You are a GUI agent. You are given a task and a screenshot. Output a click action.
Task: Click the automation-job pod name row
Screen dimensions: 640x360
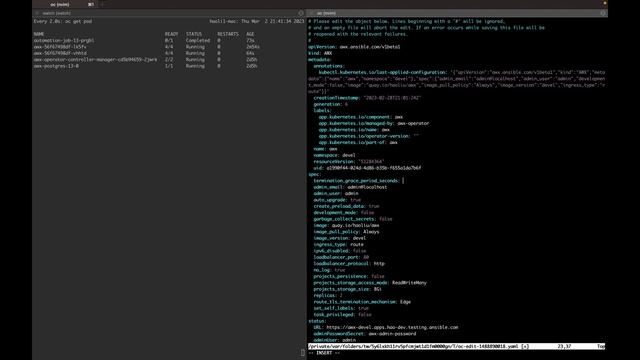coord(64,40)
